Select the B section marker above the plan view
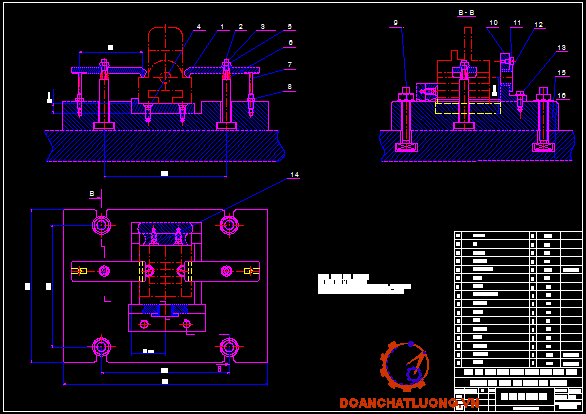 pos(92,194)
